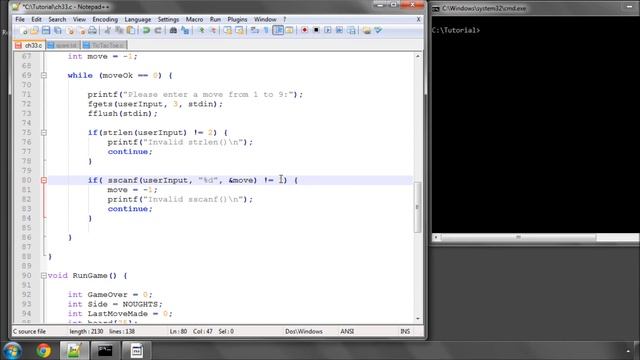
Task: Click the Close All toolbar icon
Action: (x=81, y=31)
